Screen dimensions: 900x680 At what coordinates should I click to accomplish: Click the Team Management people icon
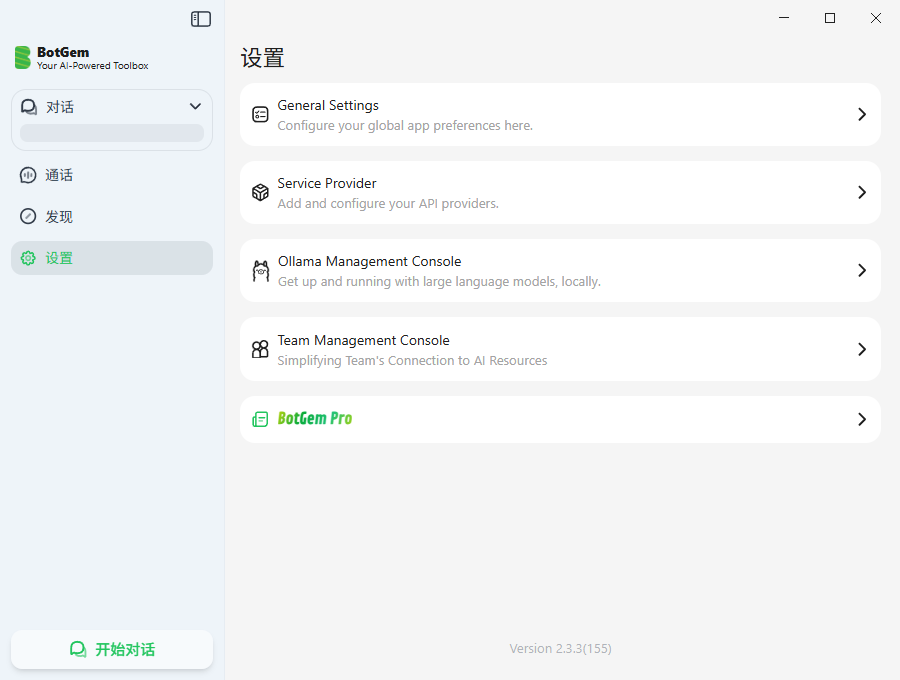click(260, 349)
